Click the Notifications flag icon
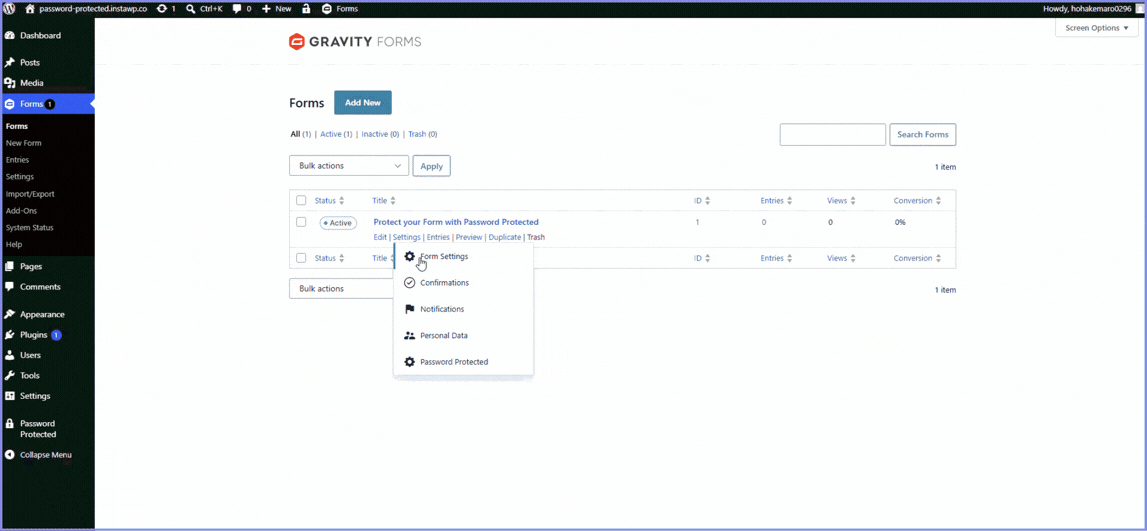This screenshot has width=1147, height=531. pos(410,309)
